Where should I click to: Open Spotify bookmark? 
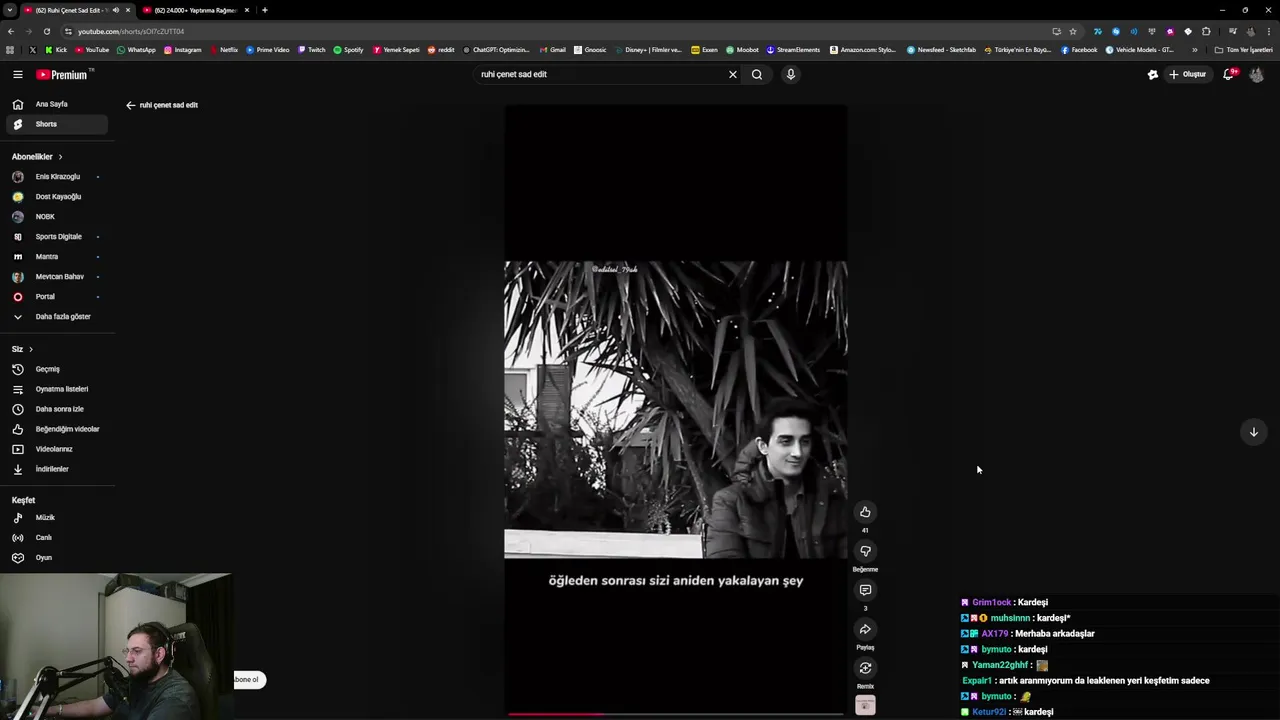(348, 50)
